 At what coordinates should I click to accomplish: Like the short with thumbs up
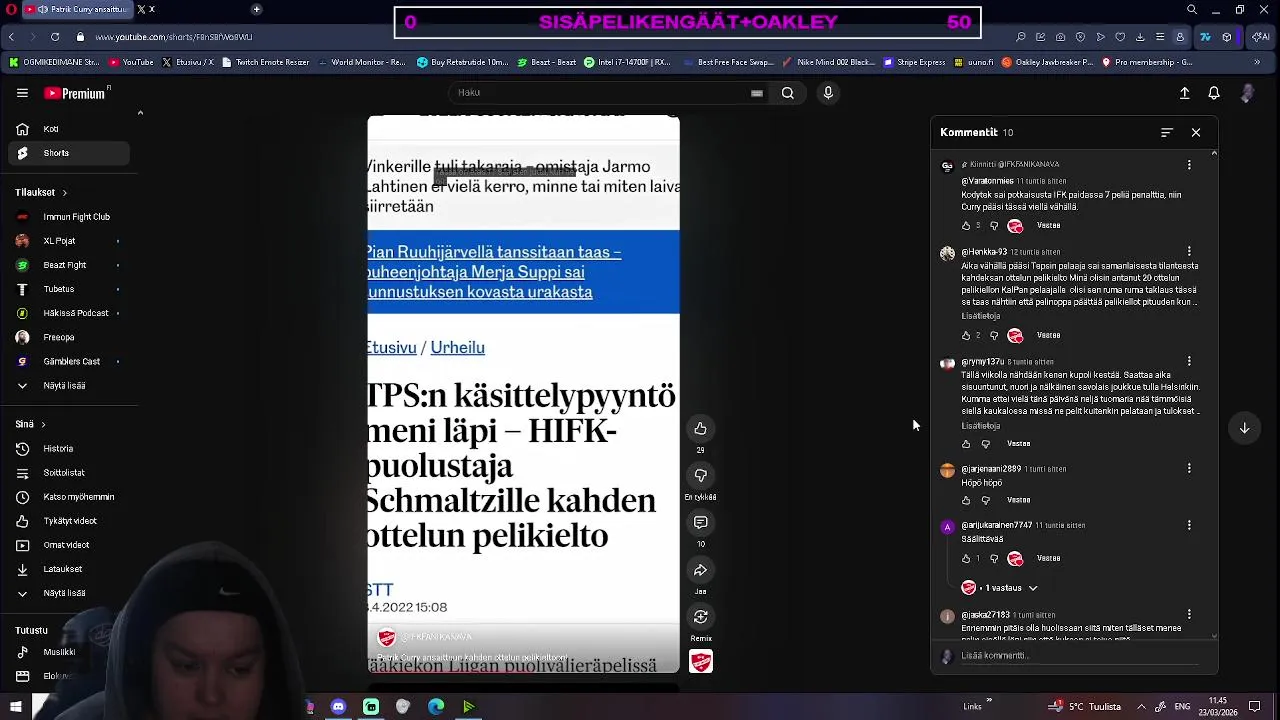[700, 429]
